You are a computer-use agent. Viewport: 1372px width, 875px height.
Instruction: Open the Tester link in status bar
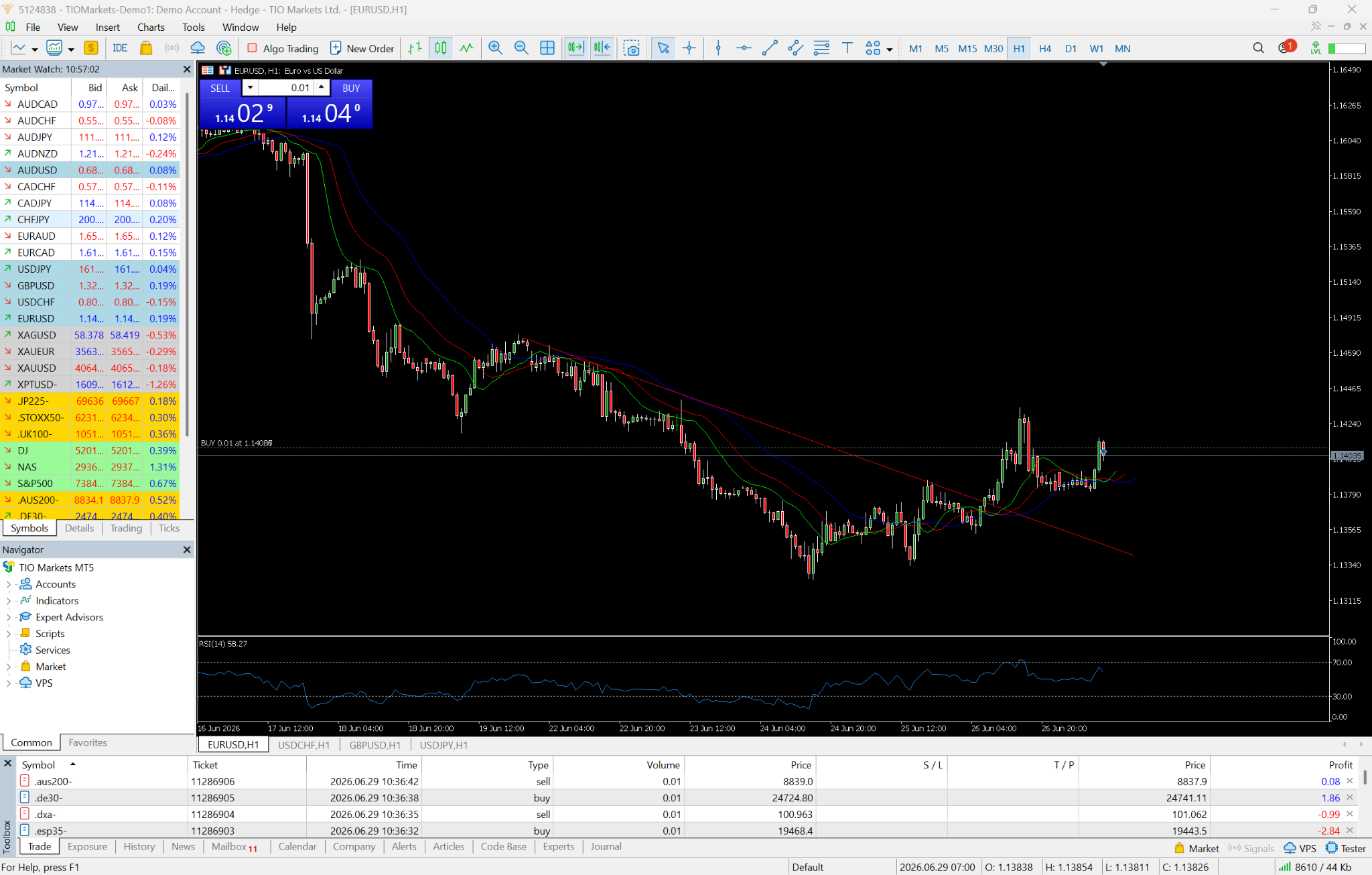pyautogui.click(x=1346, y=848)
